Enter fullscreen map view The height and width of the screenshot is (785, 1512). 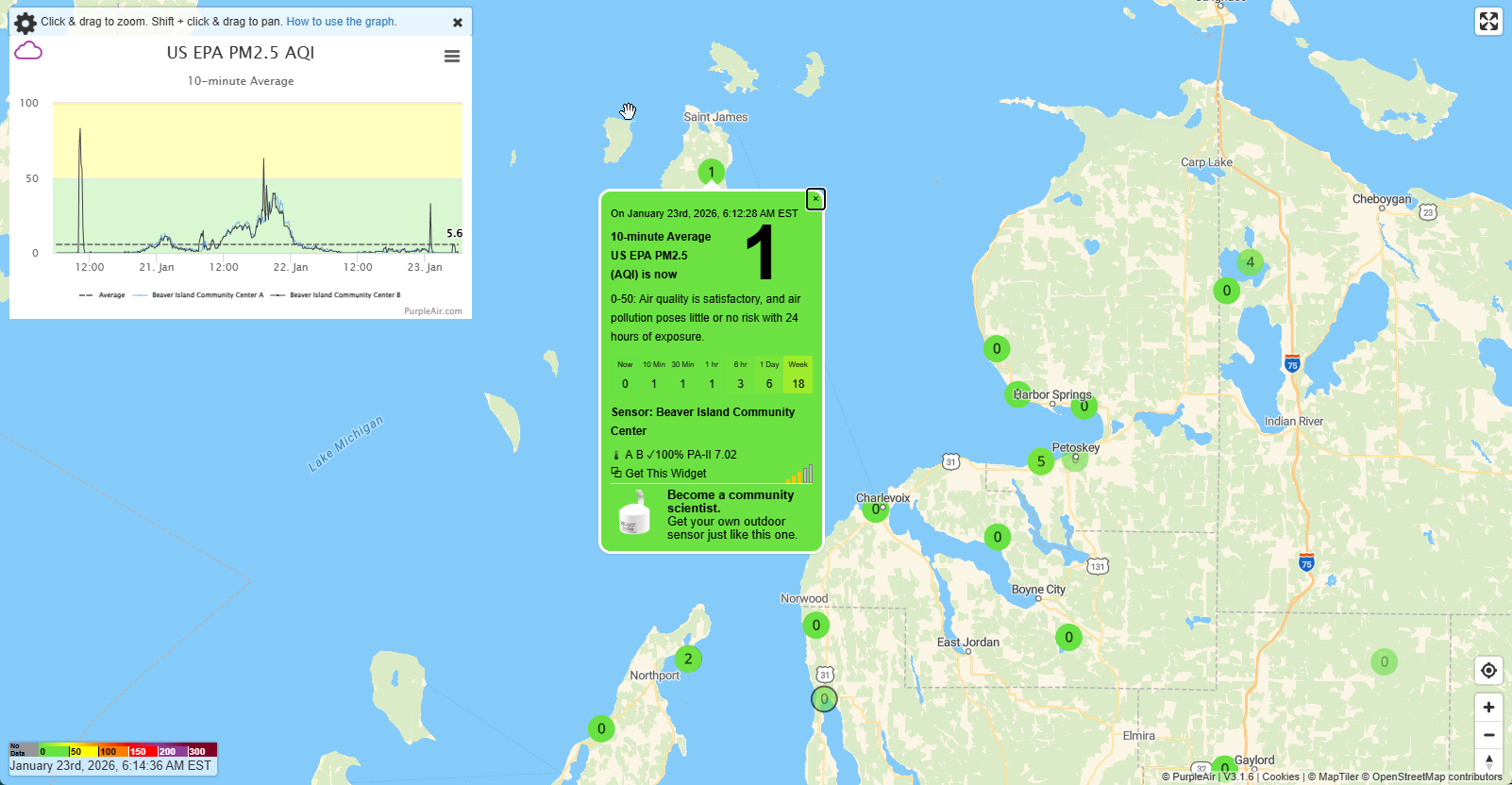pos(1488,22)
